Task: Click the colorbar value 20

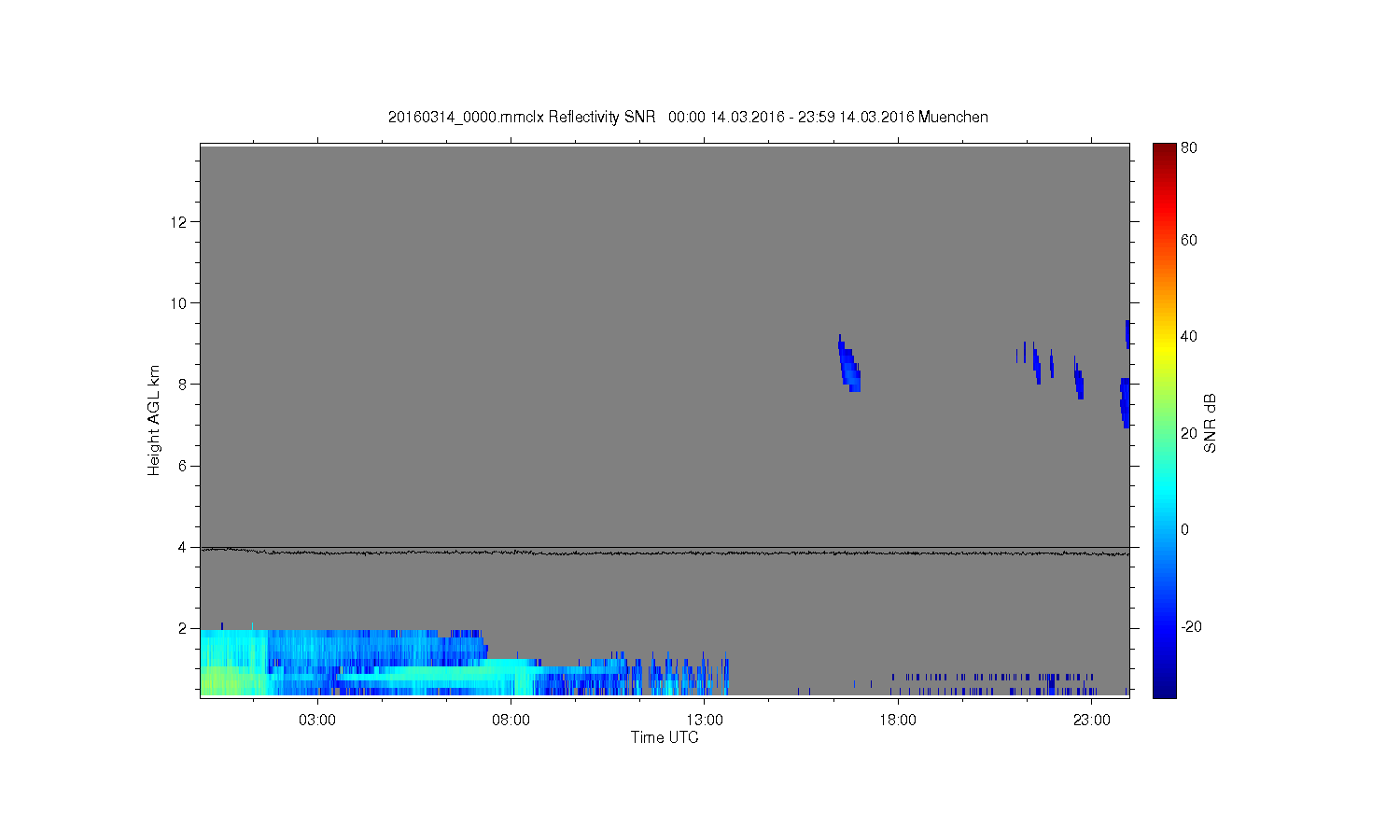Action: point(1189,433)
